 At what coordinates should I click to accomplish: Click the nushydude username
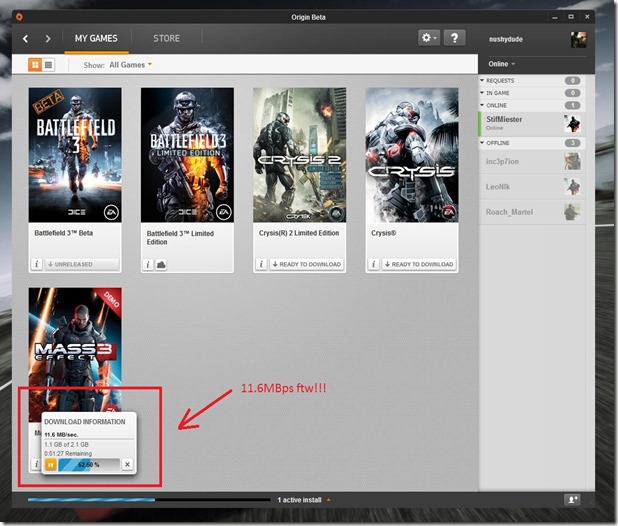click(506, 39)
